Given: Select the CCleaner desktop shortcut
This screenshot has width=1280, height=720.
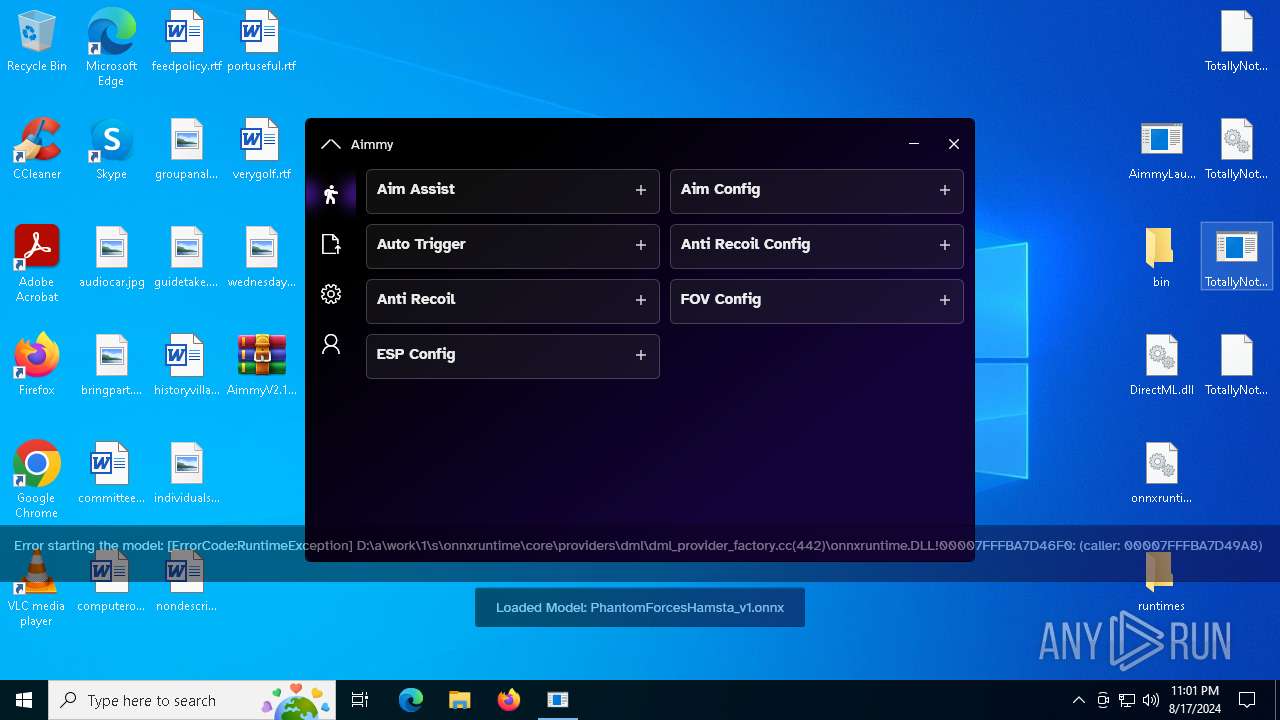Looking at the screenshot, I should (x=37, y=150).
